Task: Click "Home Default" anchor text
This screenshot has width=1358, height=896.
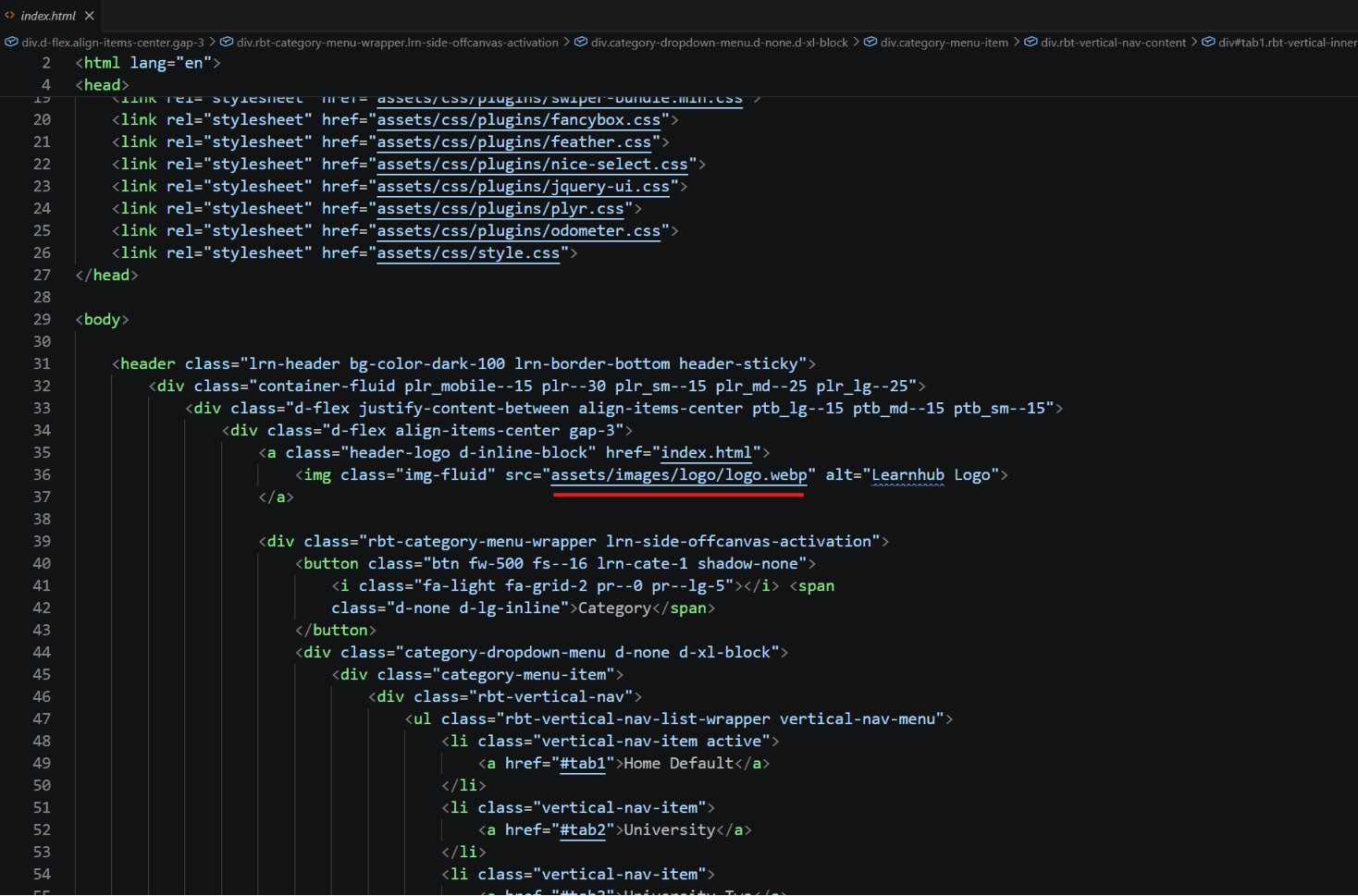Action: click(x=678, y=764)
